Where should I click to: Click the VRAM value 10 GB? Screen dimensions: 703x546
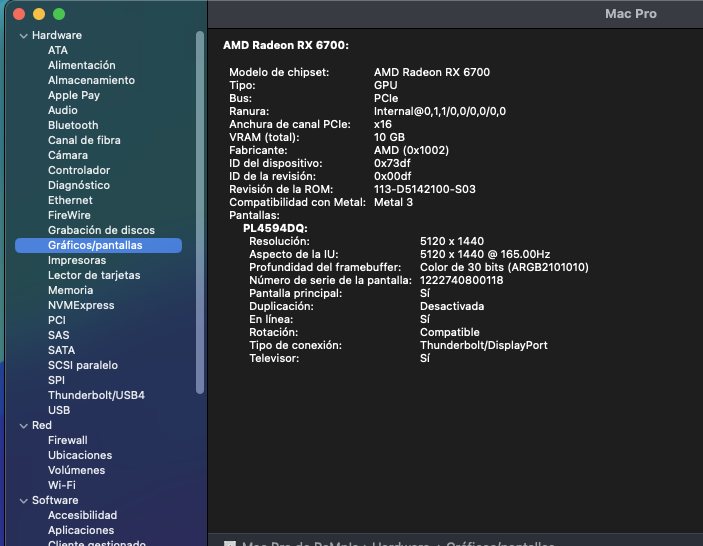coord(389,137)
